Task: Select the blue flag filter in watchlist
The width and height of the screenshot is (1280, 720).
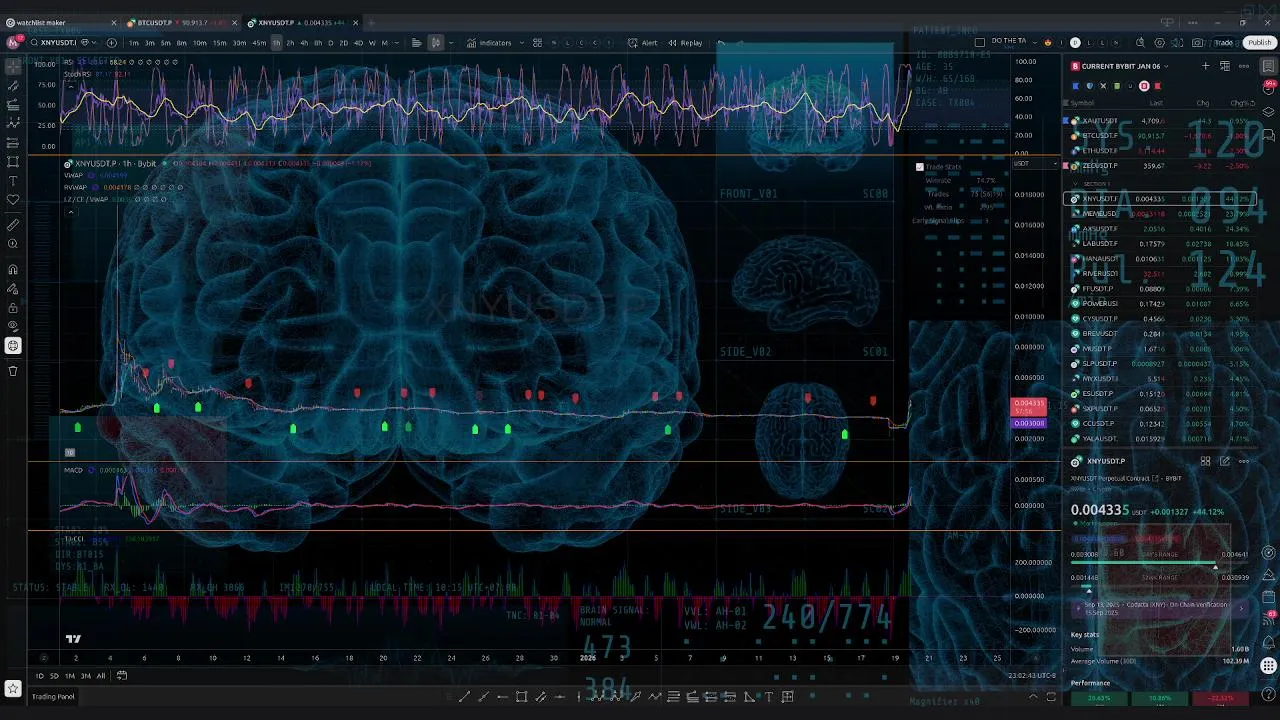Action: click(1076, 86)
